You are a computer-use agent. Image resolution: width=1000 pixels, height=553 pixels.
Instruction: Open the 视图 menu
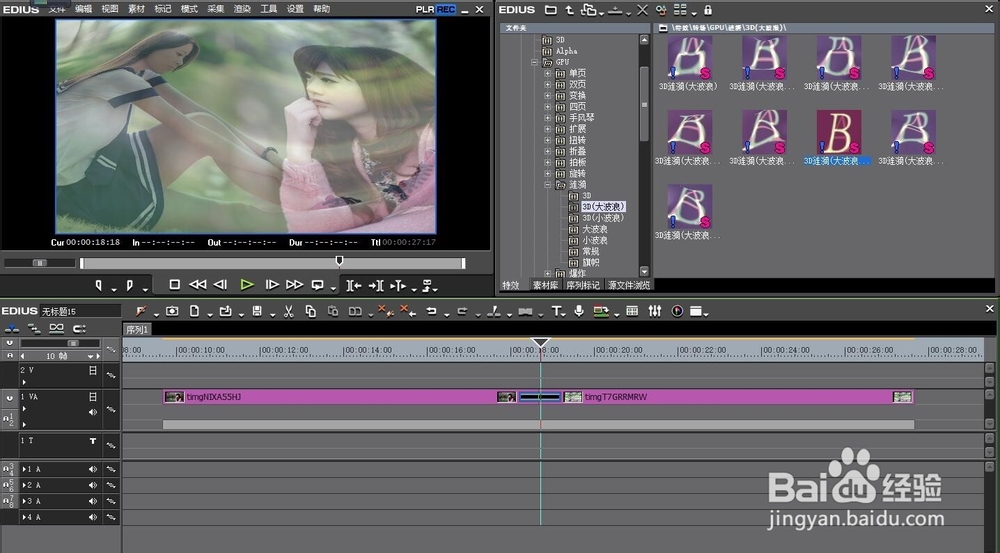pyautogui.click(x=110, y=9)
